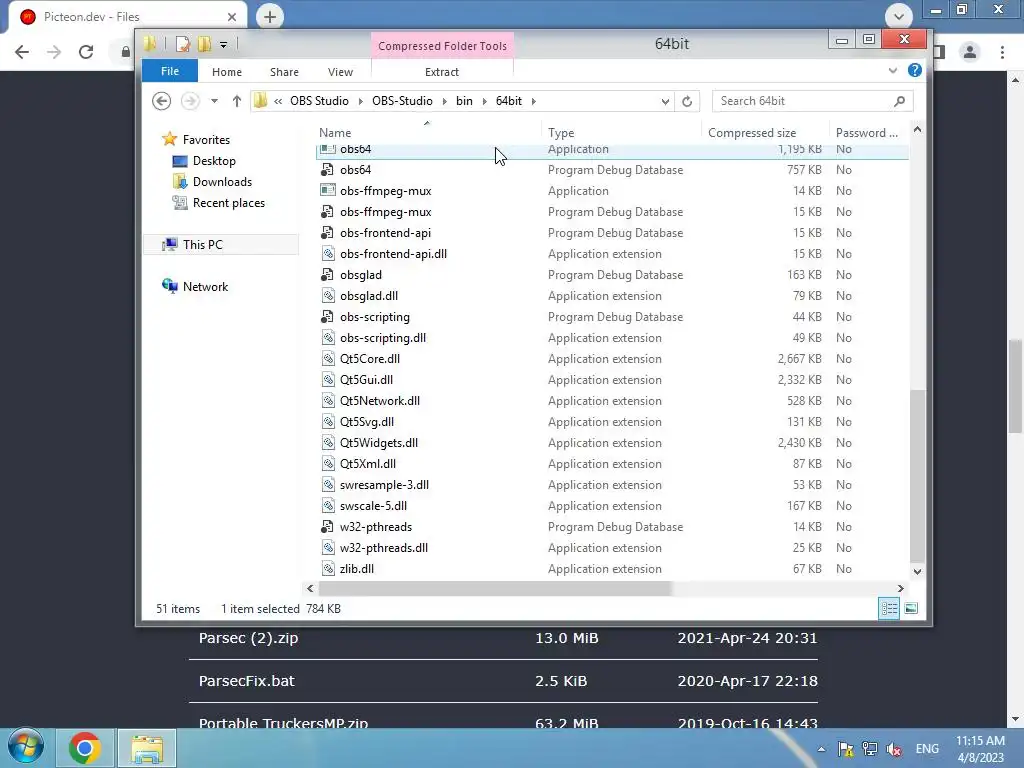This screenshot has width=1024, height=768.
Task: Open Explorer help question mark icon
Action: tap(914, 71)
